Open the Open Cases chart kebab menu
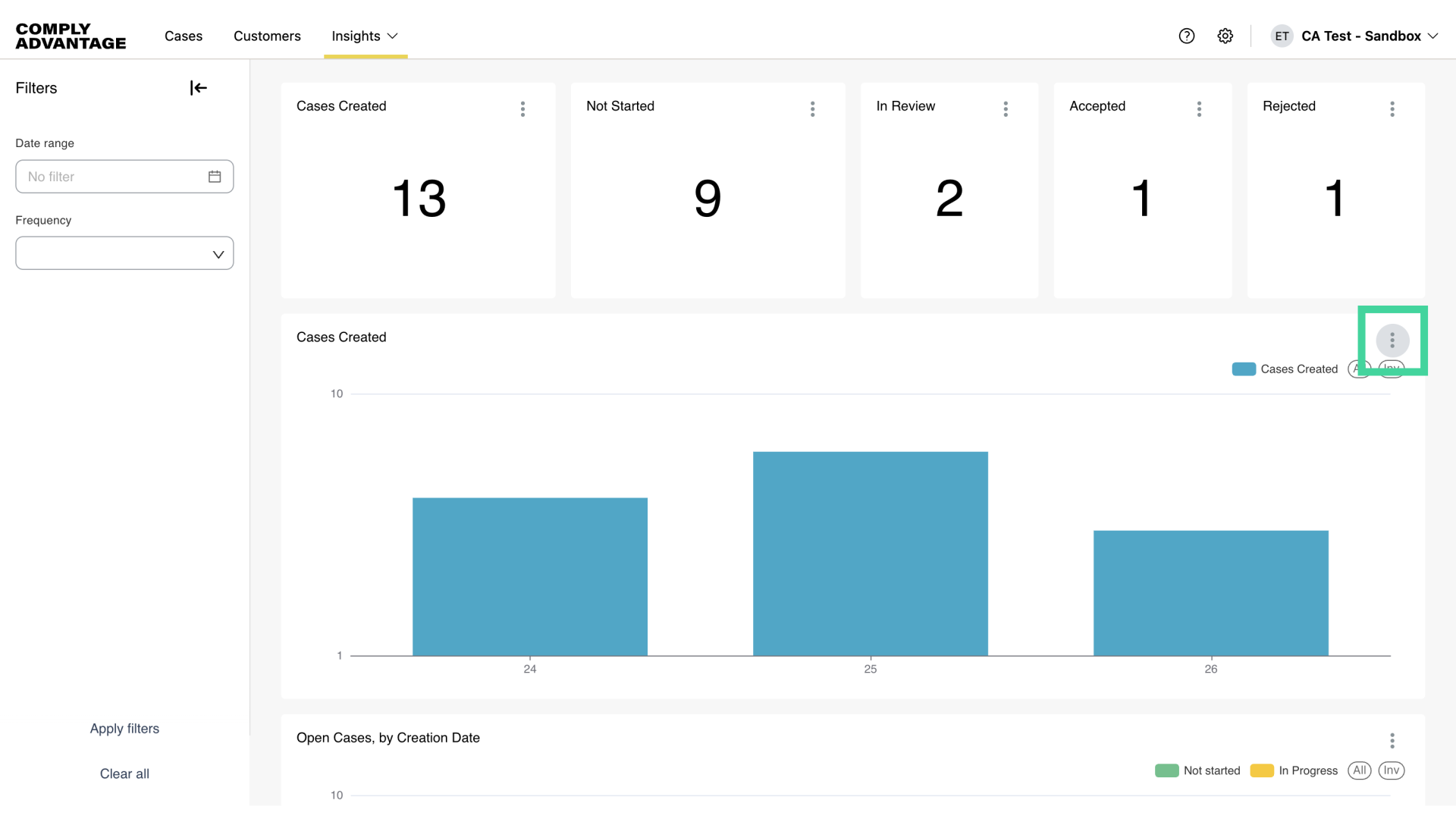1456x819 pixels. tap(1392, 740)
